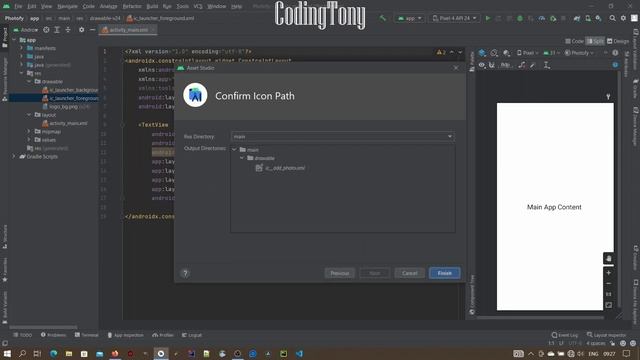Zoom in the design preview with plus

point(609,273)
